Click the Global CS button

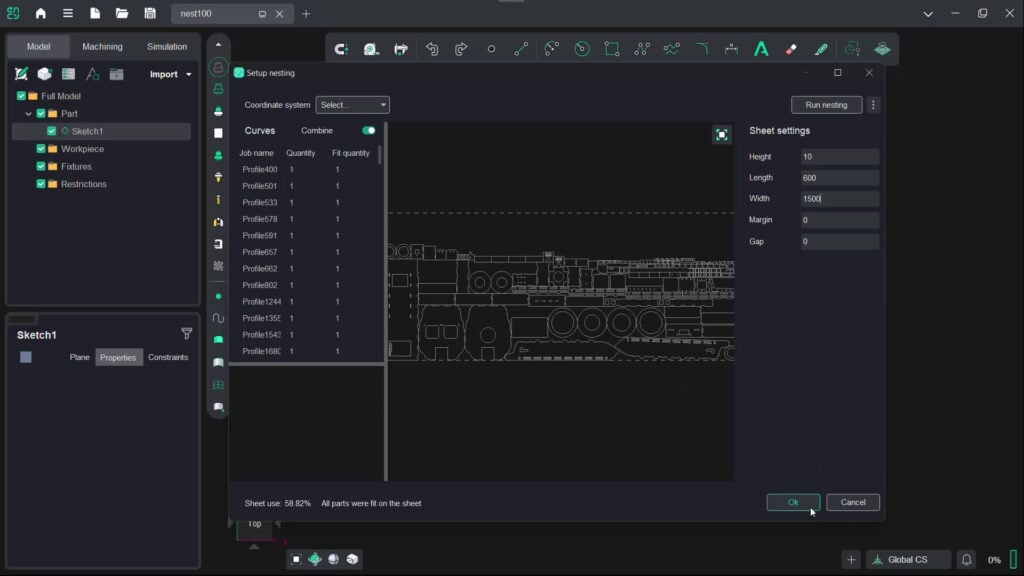pyautogui.click(x=908, y=560)
